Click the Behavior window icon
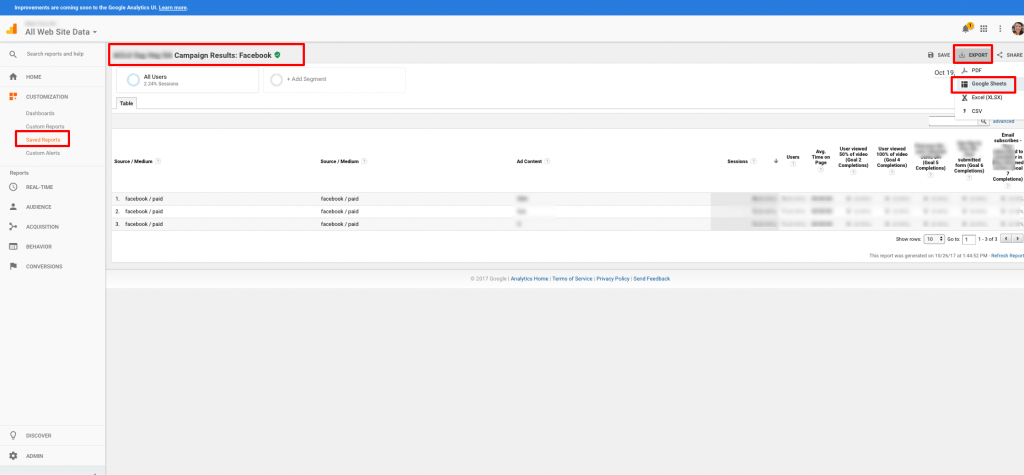 [12, 247]
